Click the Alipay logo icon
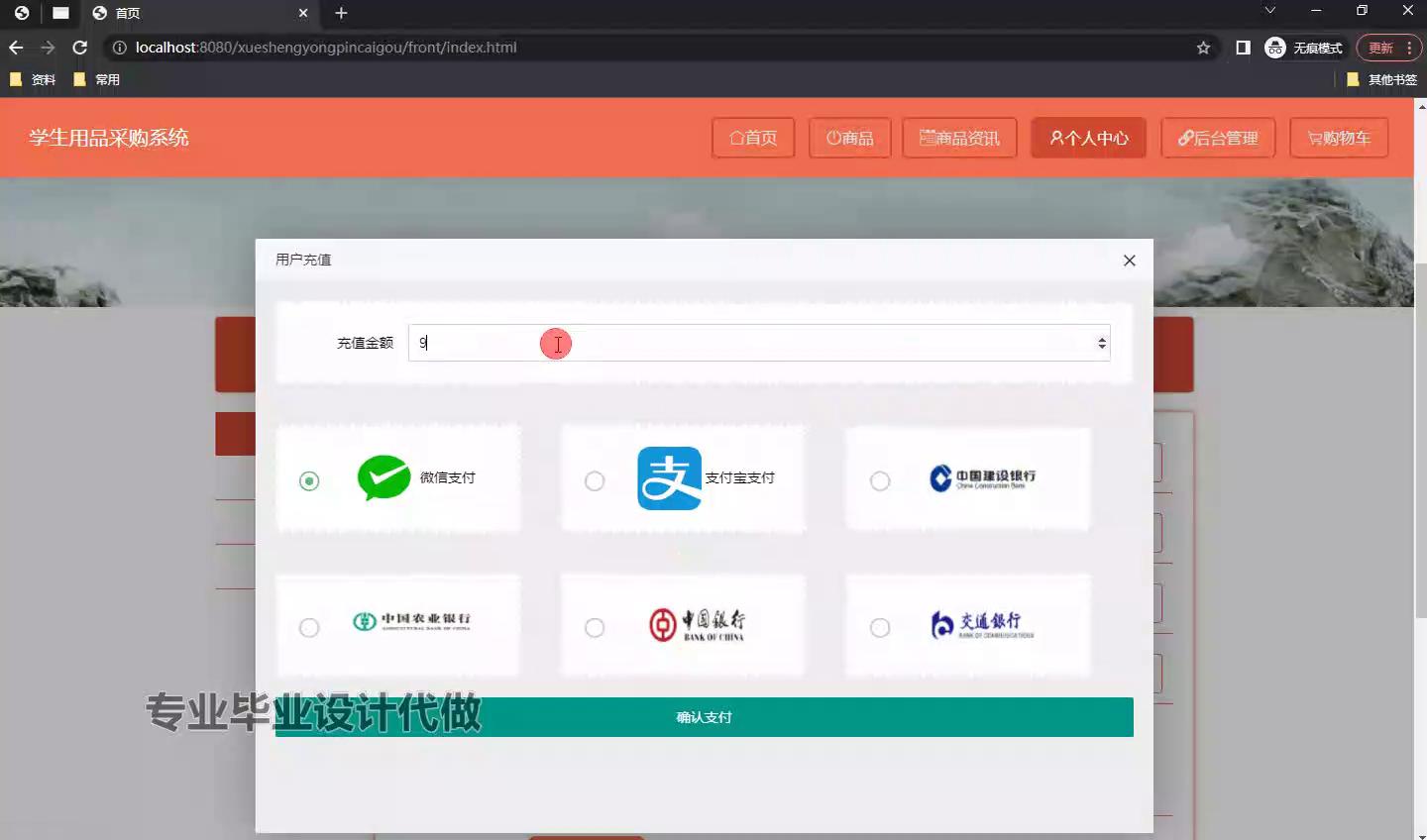This screenshot has width=1427, height=840. pos(669,478)
